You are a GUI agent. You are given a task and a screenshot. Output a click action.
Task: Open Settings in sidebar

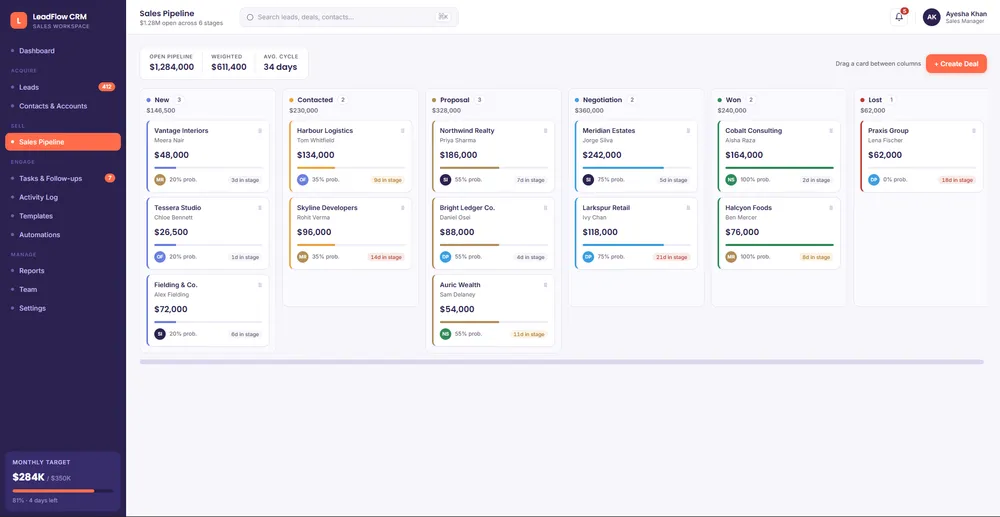point(62,308)
